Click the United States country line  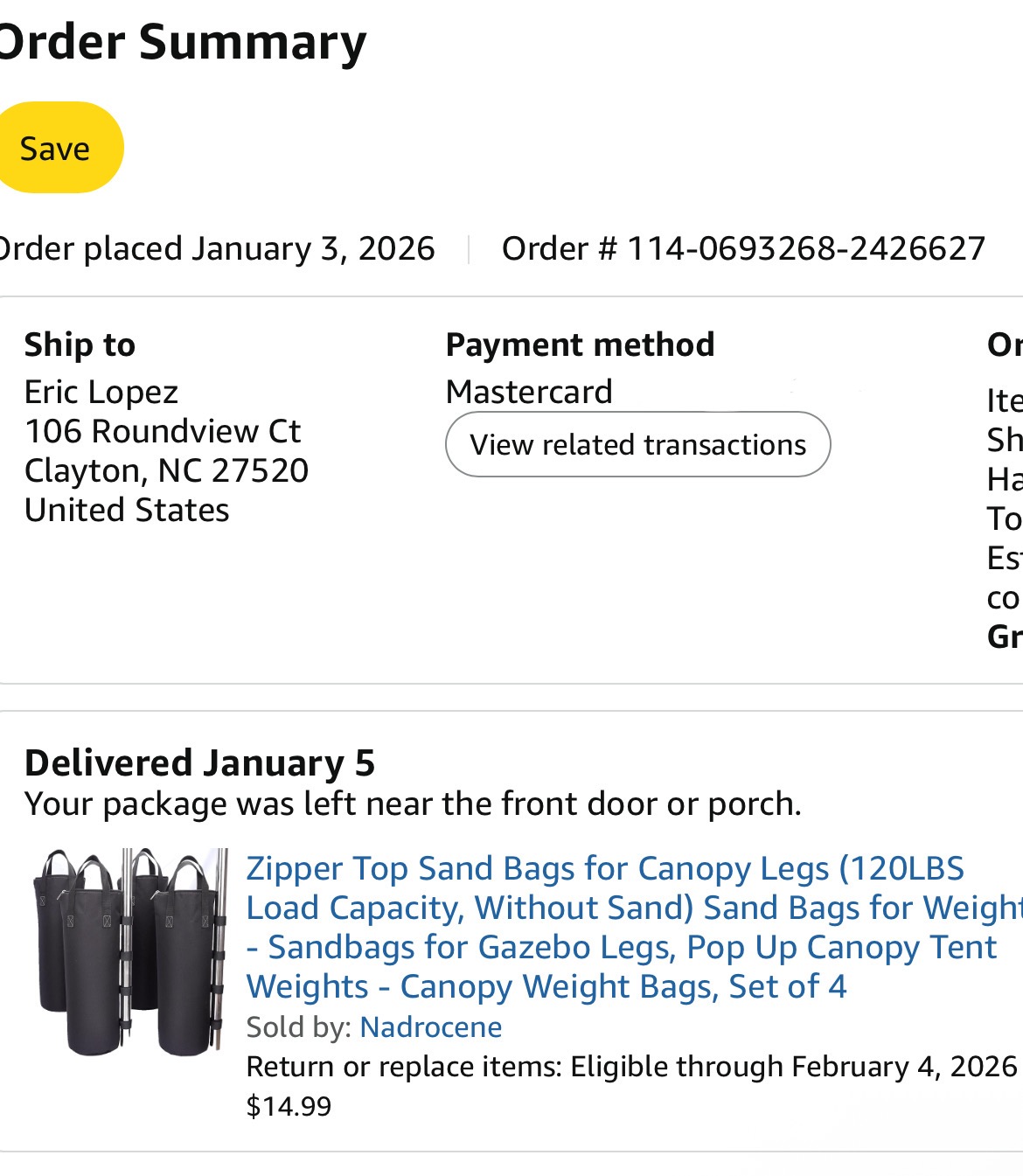tap(127, 510)
